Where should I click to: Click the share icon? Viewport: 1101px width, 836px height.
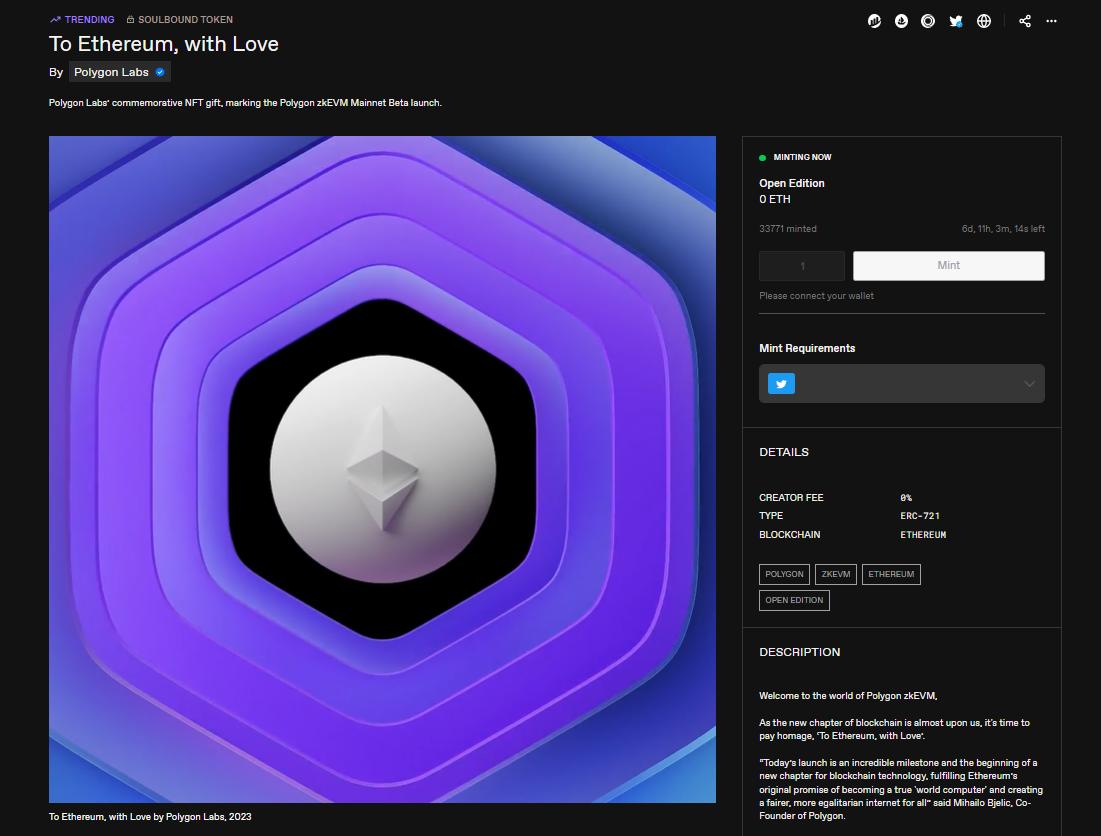tap(1025, 21)
